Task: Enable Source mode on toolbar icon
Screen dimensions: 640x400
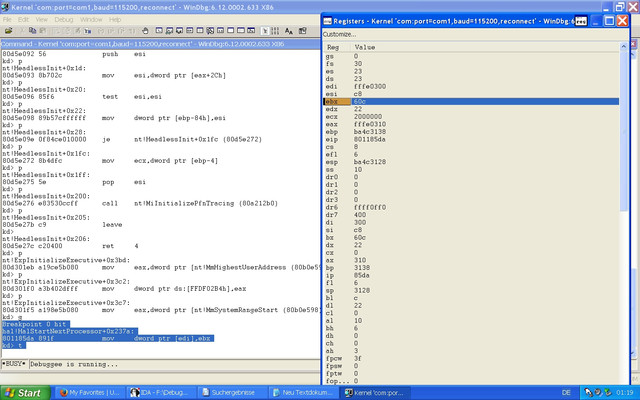Action: [x=265, y=31]
